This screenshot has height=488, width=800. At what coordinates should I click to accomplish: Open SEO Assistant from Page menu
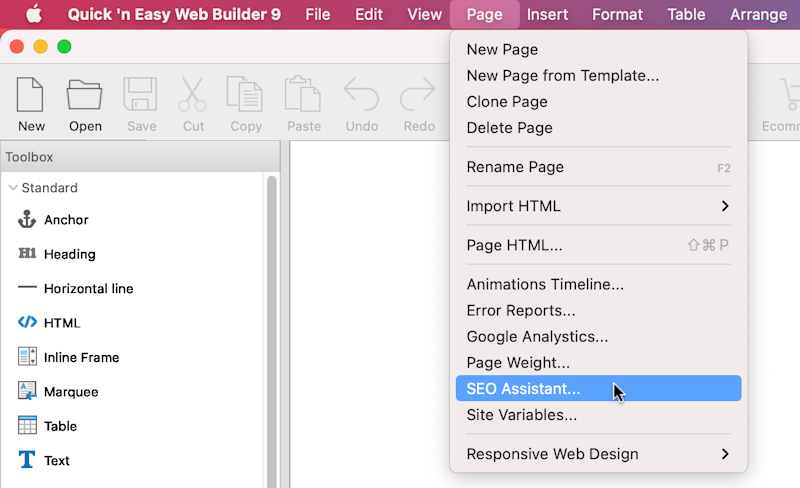523,389
